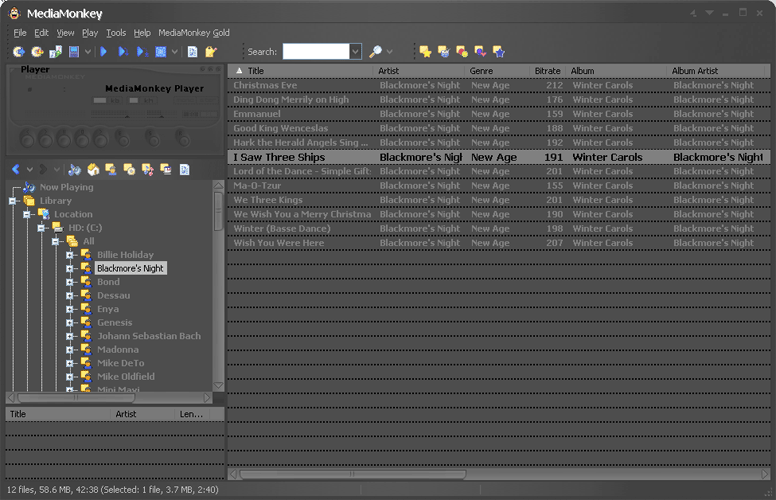The image size is (776, 500).
Task: Toggle the player's R repeat button
Action: [x=182, y=139]
